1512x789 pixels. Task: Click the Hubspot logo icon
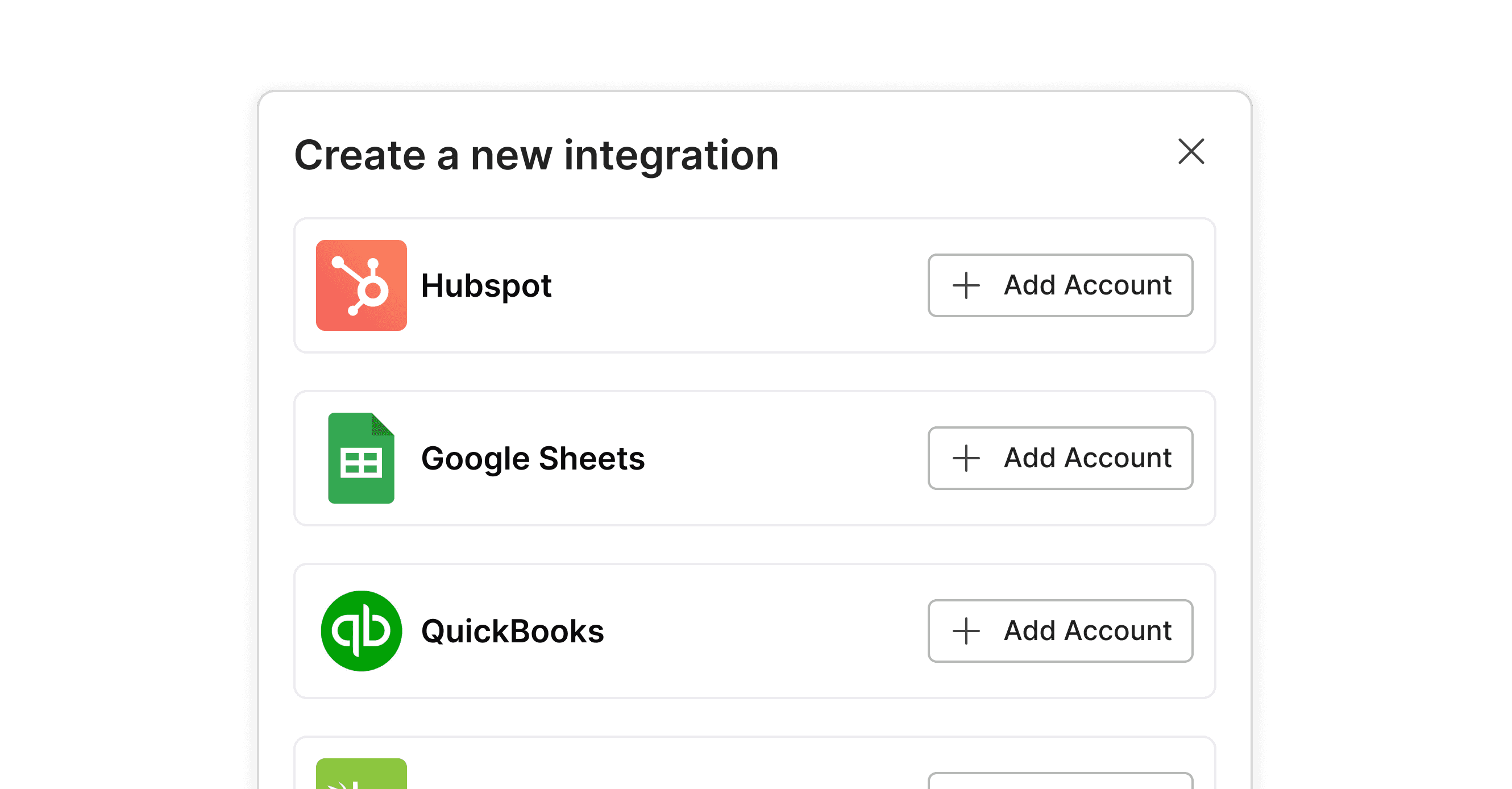(361, 285)
